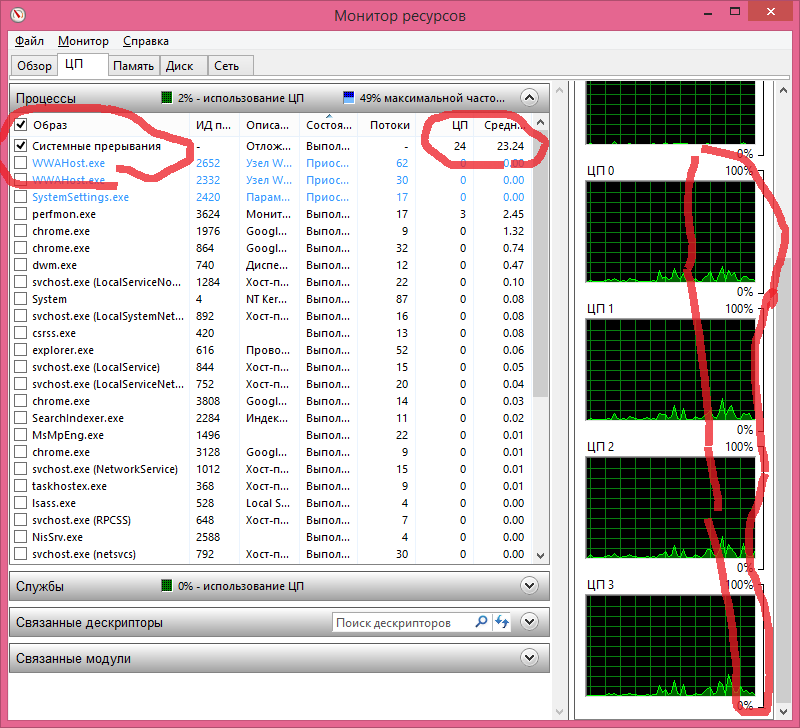The height and width of the screenshot is (728, 800).
Task: Sort by the ИД п... column header
Action: pos(214,125)
